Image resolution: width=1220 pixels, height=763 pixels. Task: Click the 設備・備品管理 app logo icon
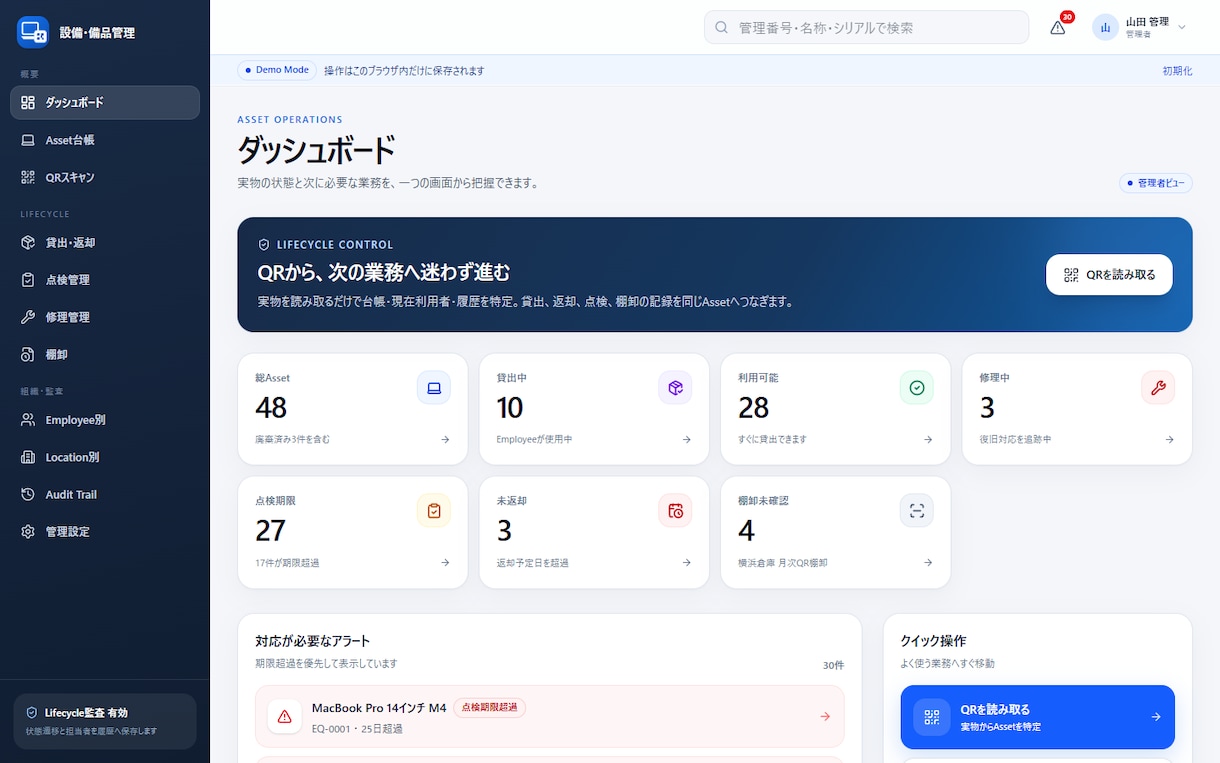pos(33,32)
